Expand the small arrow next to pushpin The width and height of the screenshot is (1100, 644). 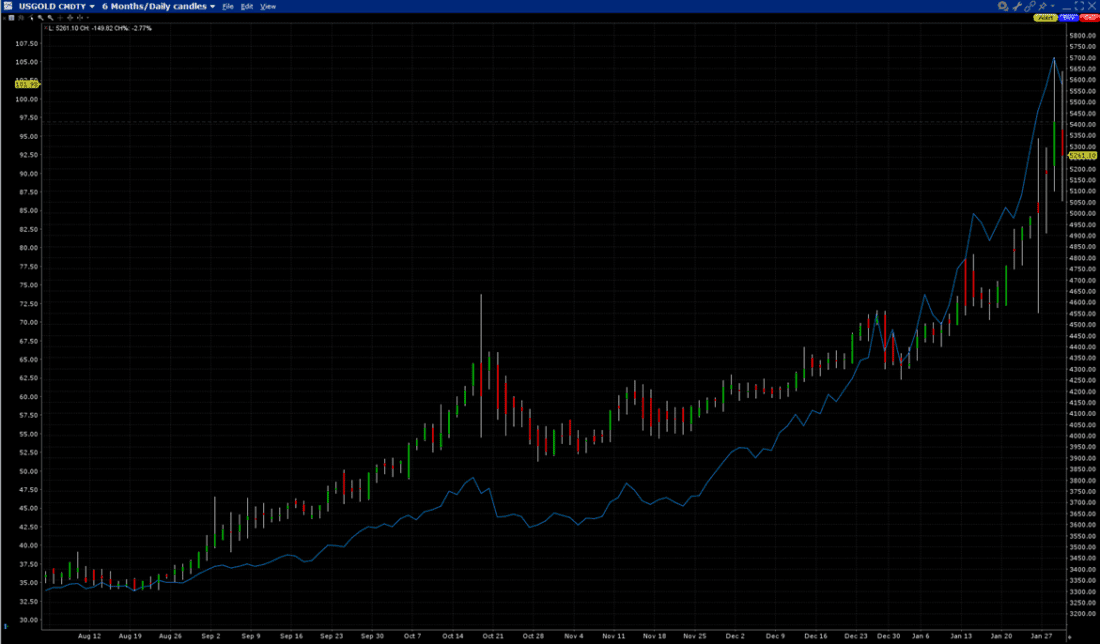(x=1053, y=6)
